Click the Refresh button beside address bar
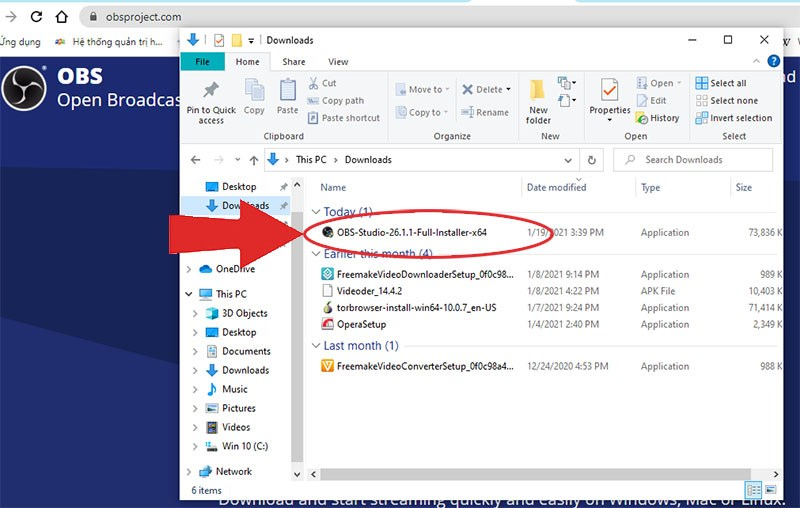Viewport: 800px width, 508px height. (592, 160)
